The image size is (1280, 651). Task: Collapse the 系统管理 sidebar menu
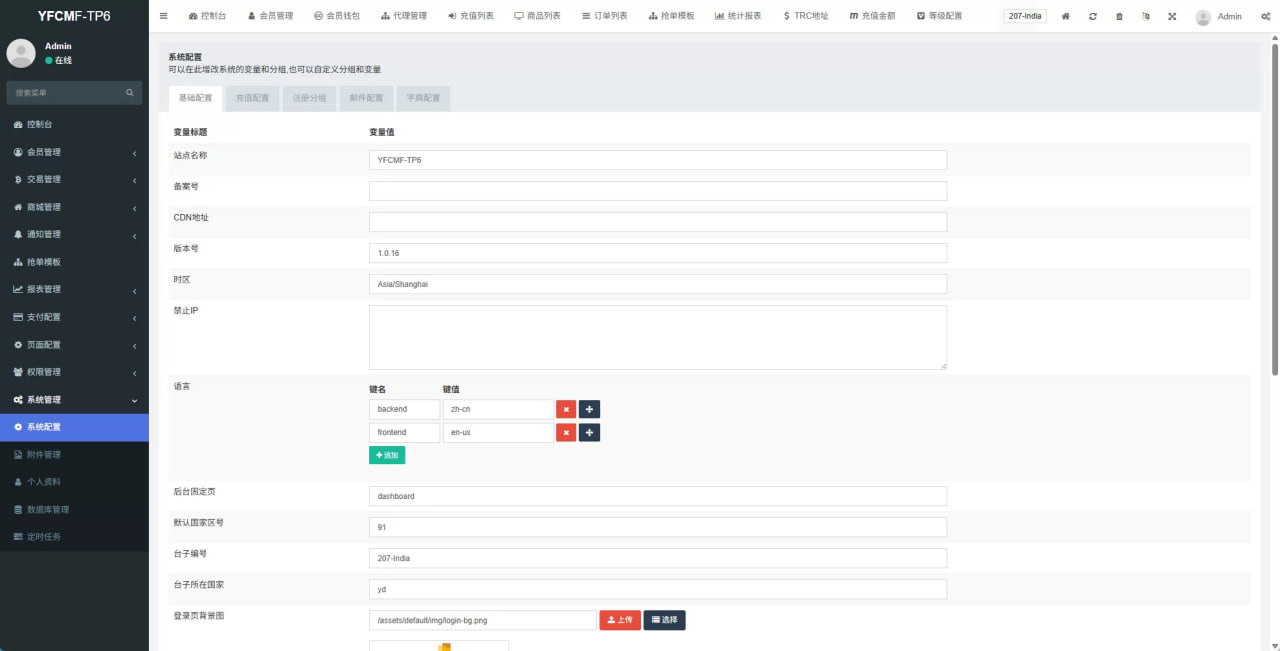(74, 400)
